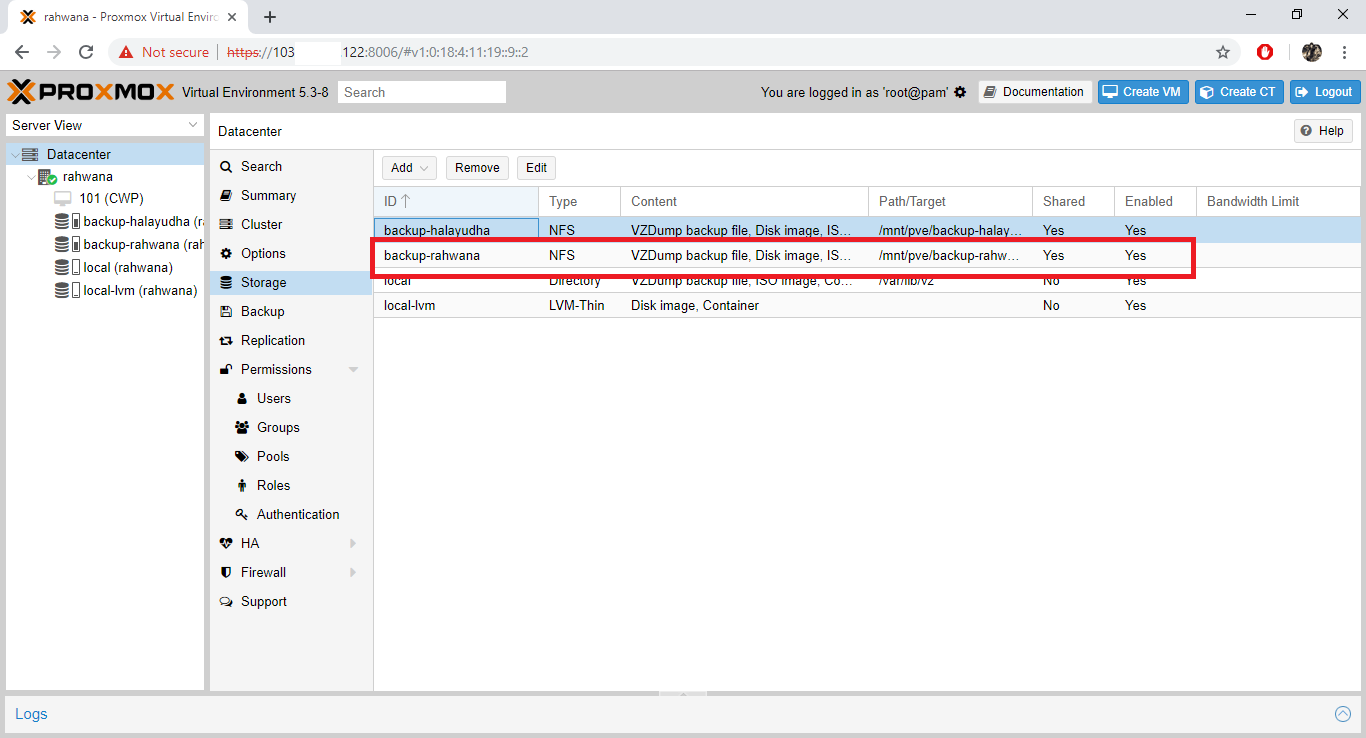Sort by the Bandwidth Limit column header
This screenshot has width=1366, height=738.
(1278, 201)
